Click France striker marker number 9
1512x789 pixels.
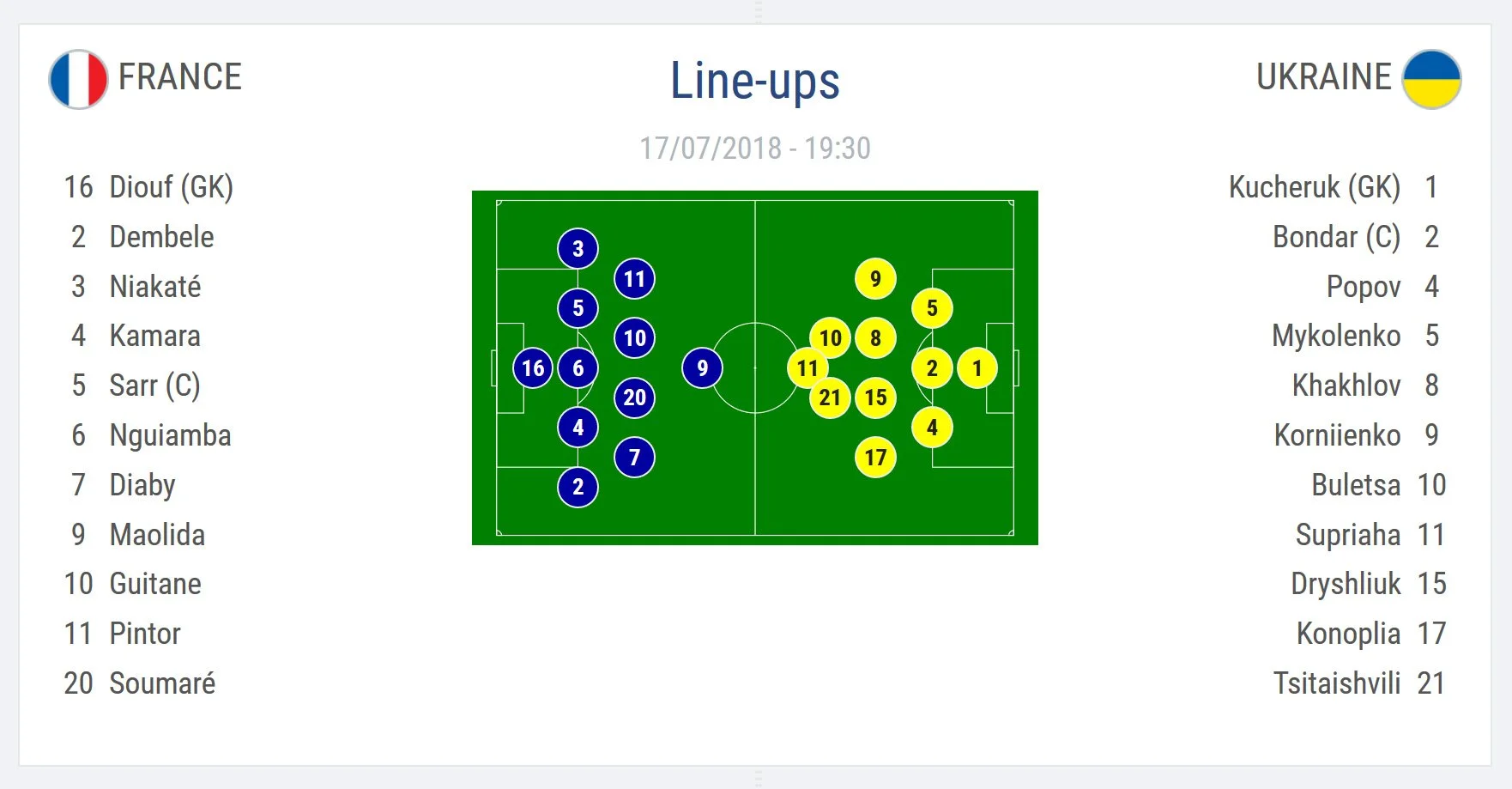[x=702, y=368]
